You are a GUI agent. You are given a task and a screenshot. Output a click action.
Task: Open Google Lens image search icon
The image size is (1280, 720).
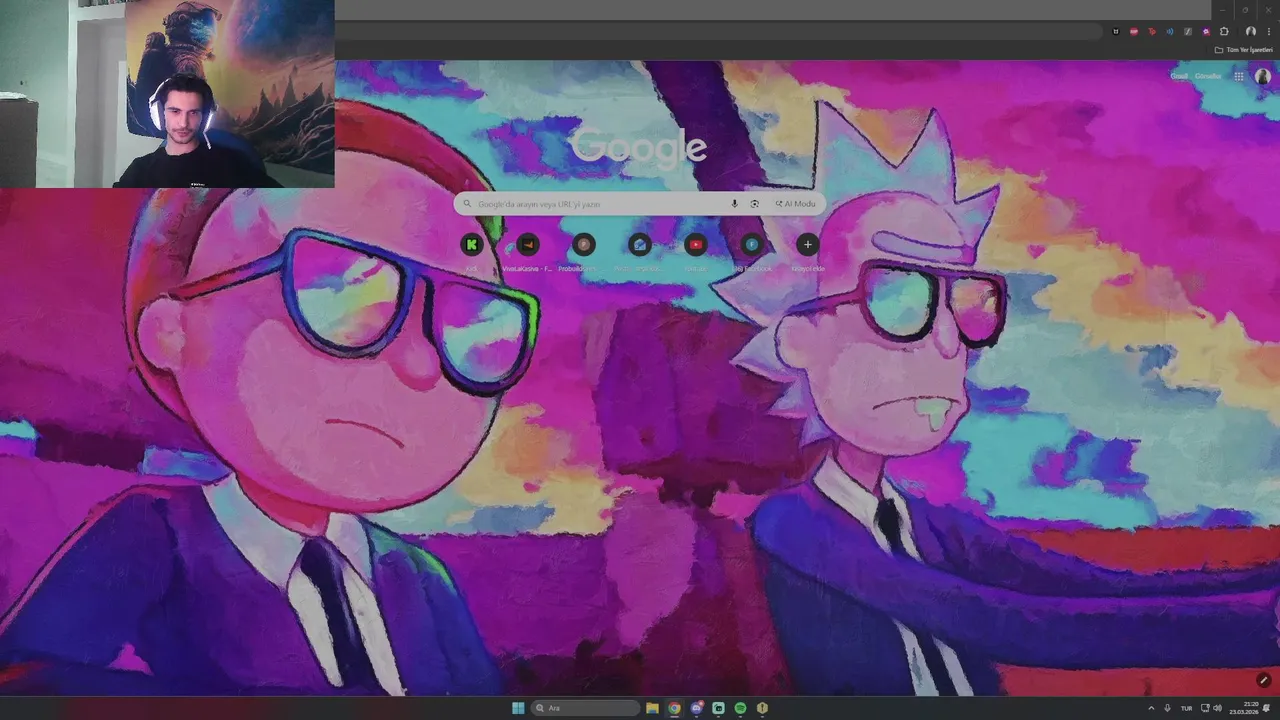coord(754,204)
